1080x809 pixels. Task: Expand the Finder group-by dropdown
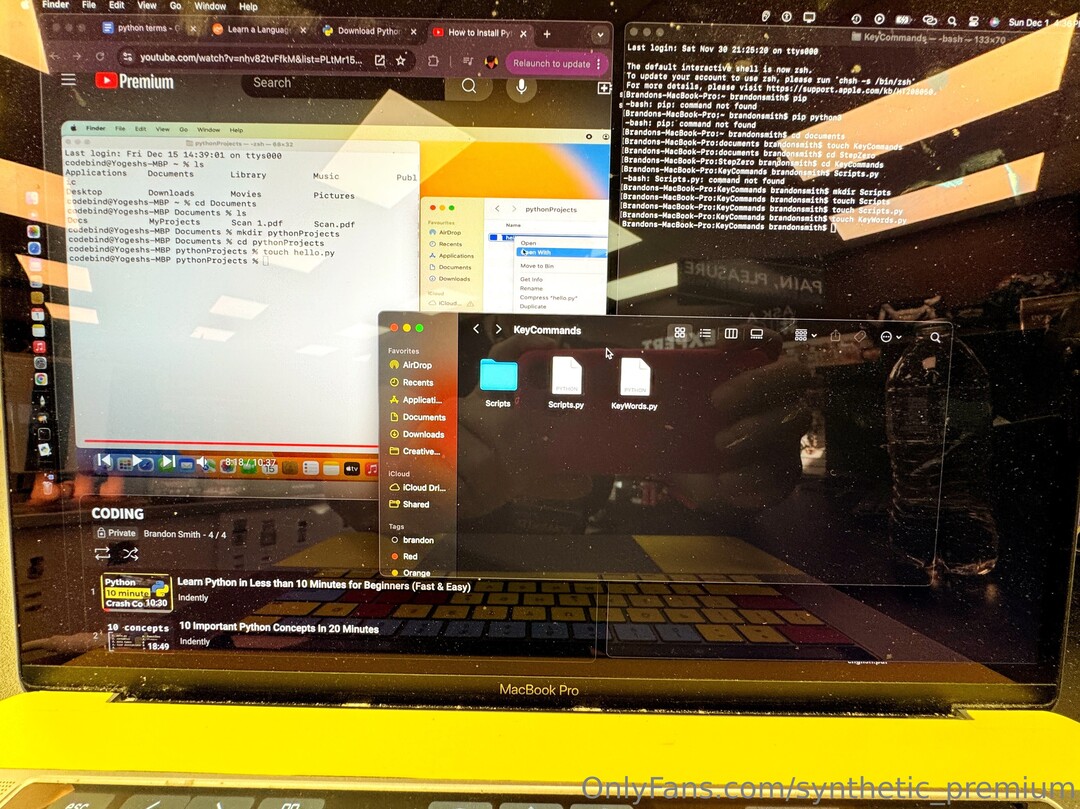tap(805, 335)
